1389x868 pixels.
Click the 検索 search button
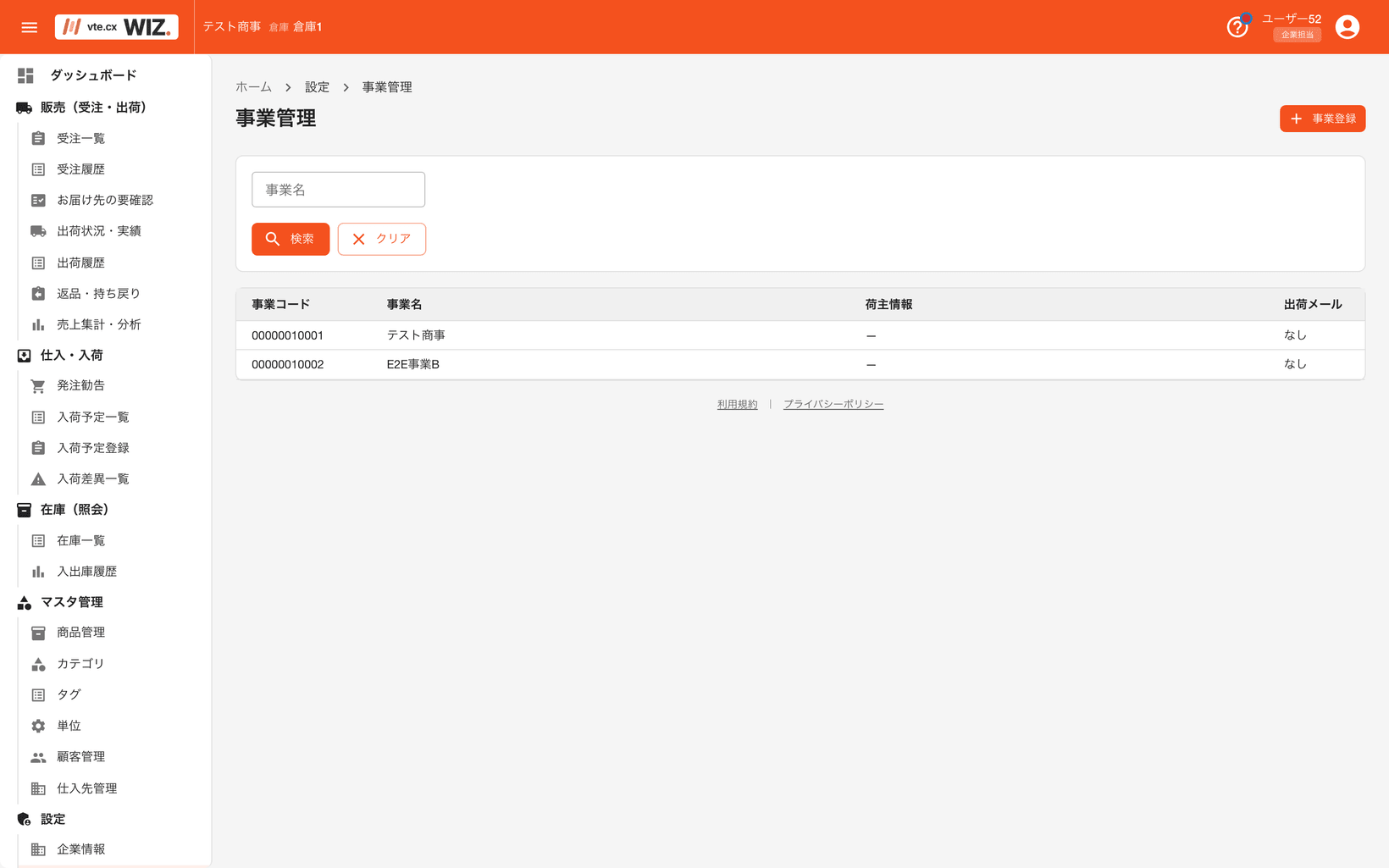pyautogui.click(x=291, y=239)
